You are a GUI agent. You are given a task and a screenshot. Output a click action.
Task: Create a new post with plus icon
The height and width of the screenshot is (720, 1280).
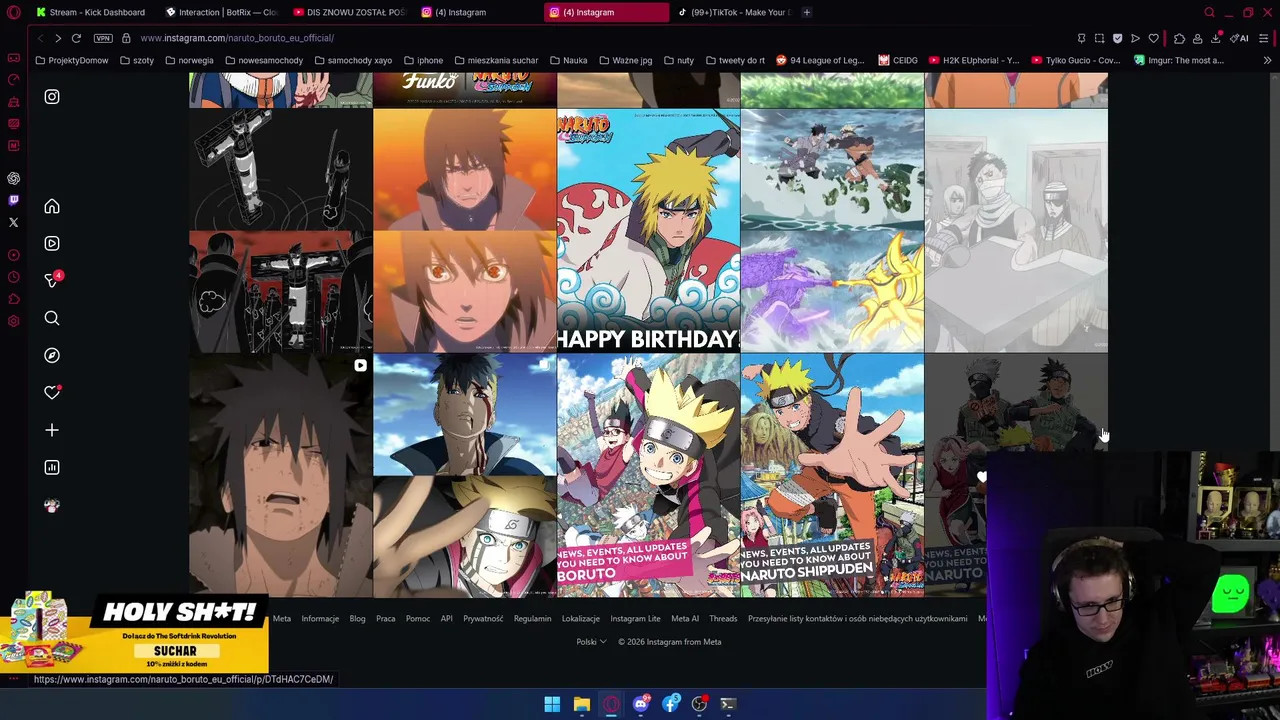tap(52, 430)
